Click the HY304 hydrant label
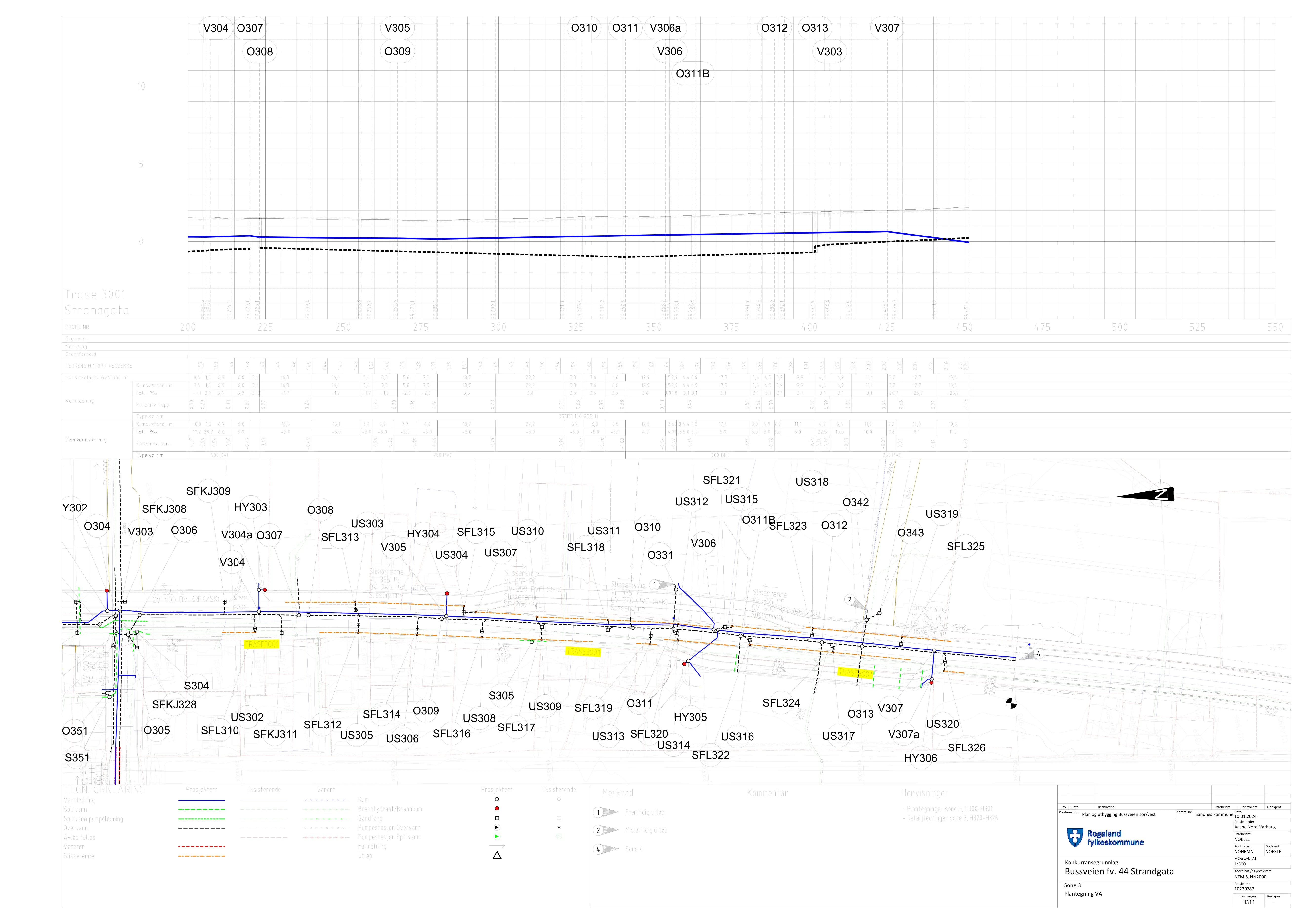Screen dimensions: 1307x924 pyautogui.click(x=423, y=533)
